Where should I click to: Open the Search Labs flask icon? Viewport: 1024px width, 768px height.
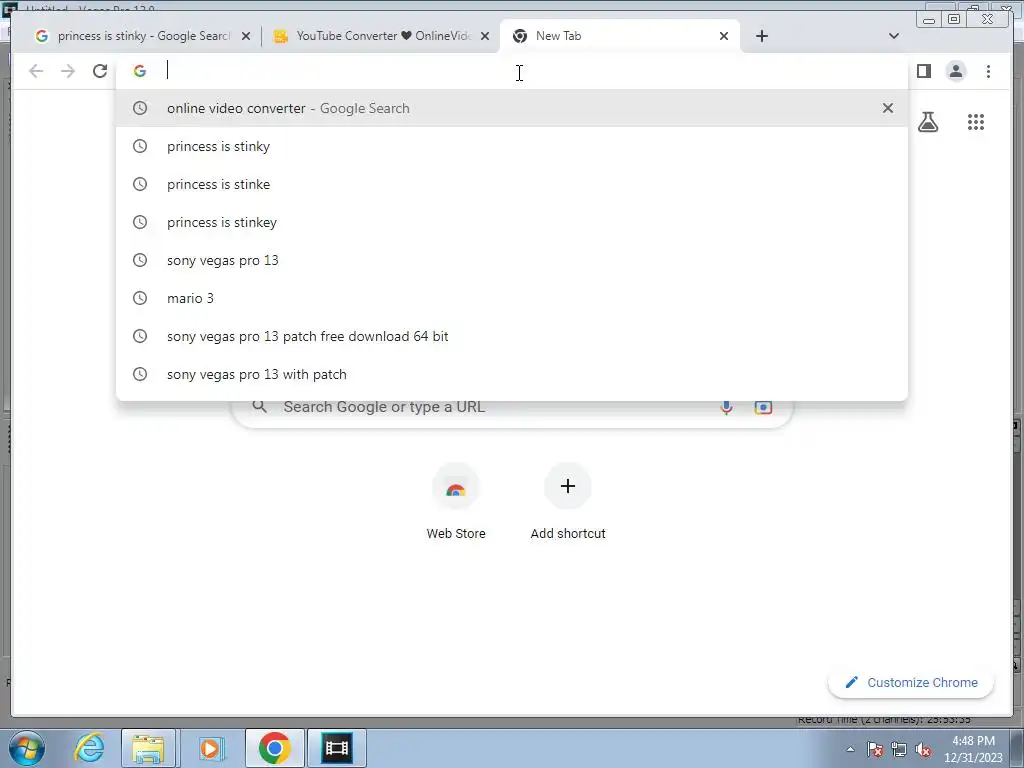pyautogui.click(x=928, y=122)
